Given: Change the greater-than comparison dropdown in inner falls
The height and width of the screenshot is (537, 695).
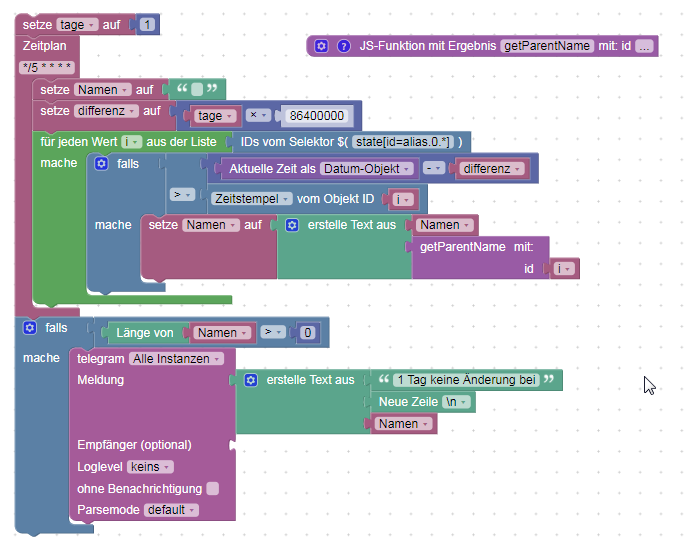Looking at the screenshot, I should pos(182,195).
